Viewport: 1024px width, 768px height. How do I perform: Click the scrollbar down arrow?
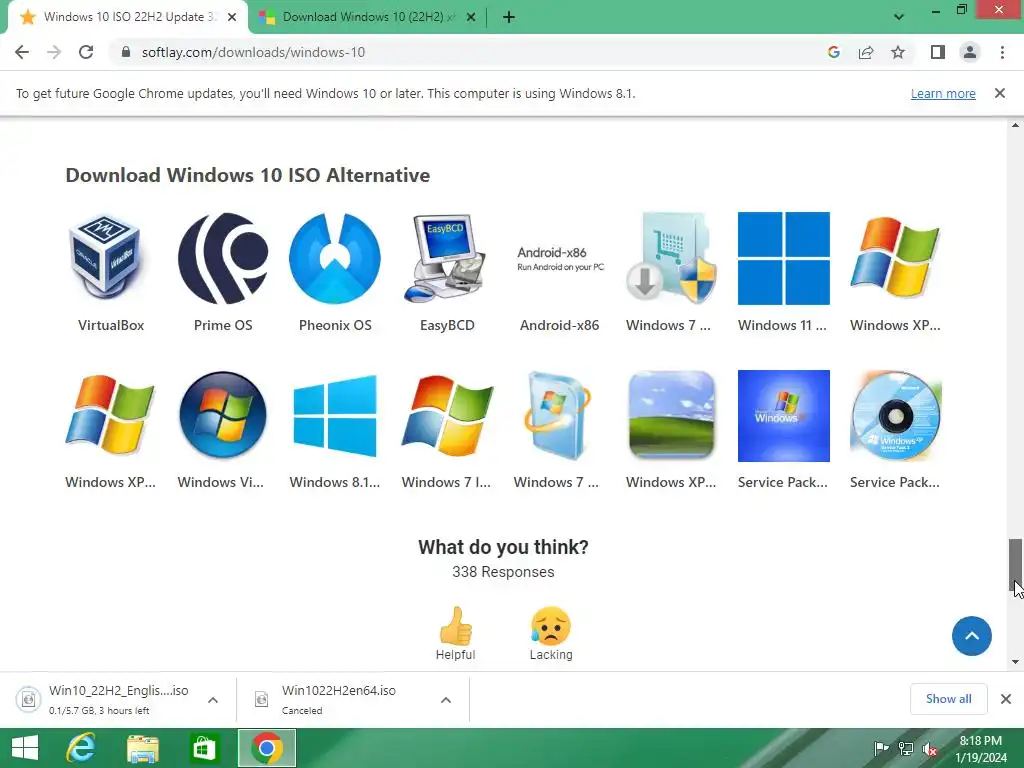(x=1015, y=662)
